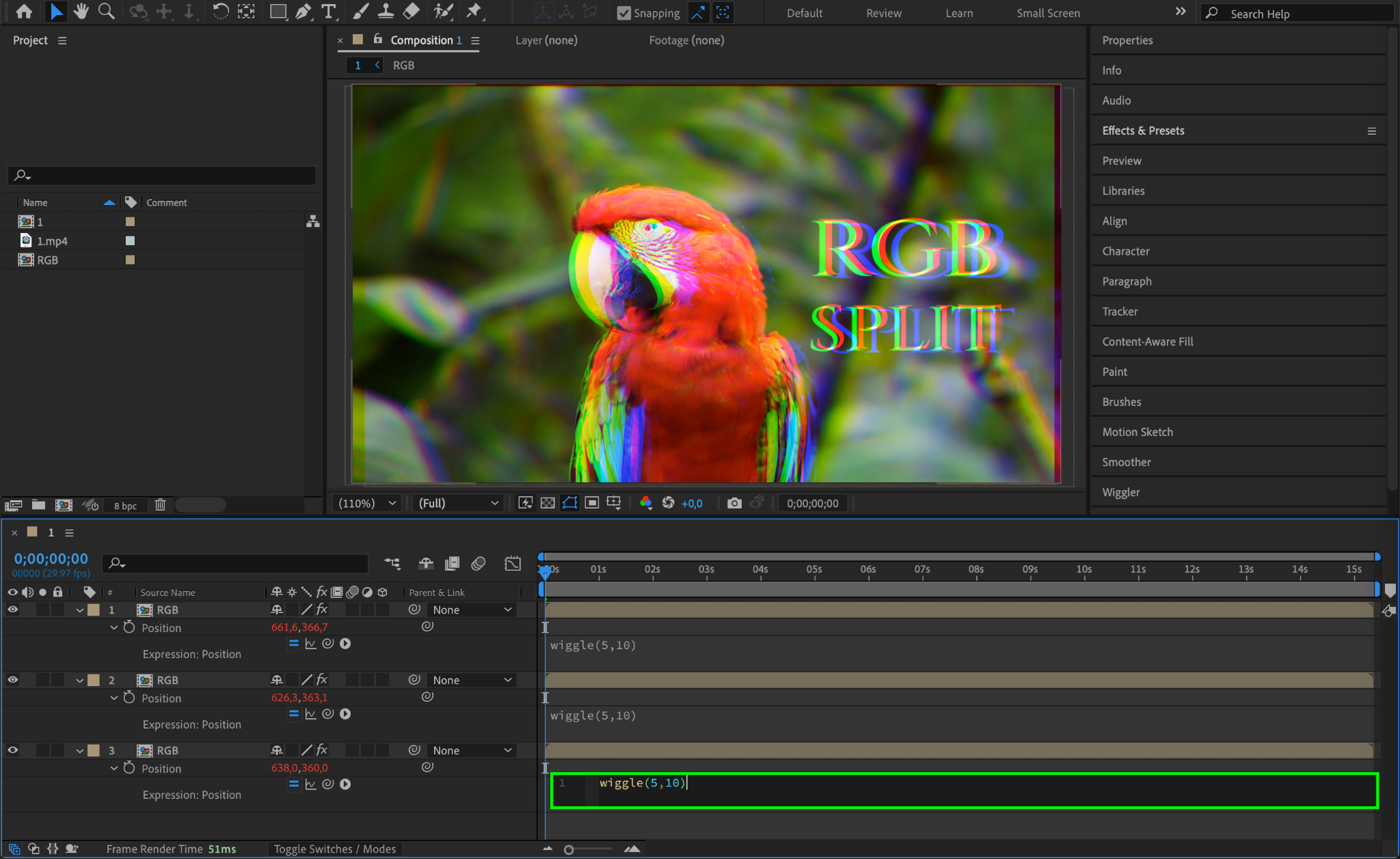The image size is (1400, 859).
Task: Hide layer 3 RGB with eye icon
Action: (x=13, y=750)
